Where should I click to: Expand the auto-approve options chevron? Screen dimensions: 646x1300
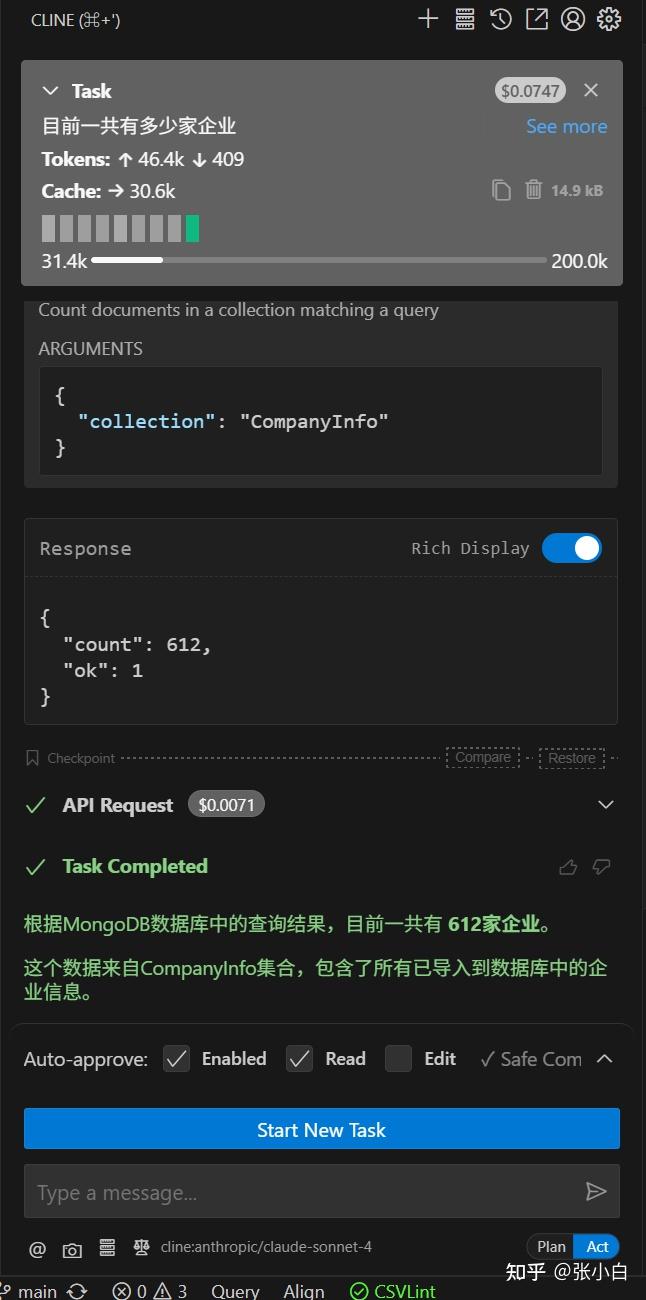point(605,1059)
